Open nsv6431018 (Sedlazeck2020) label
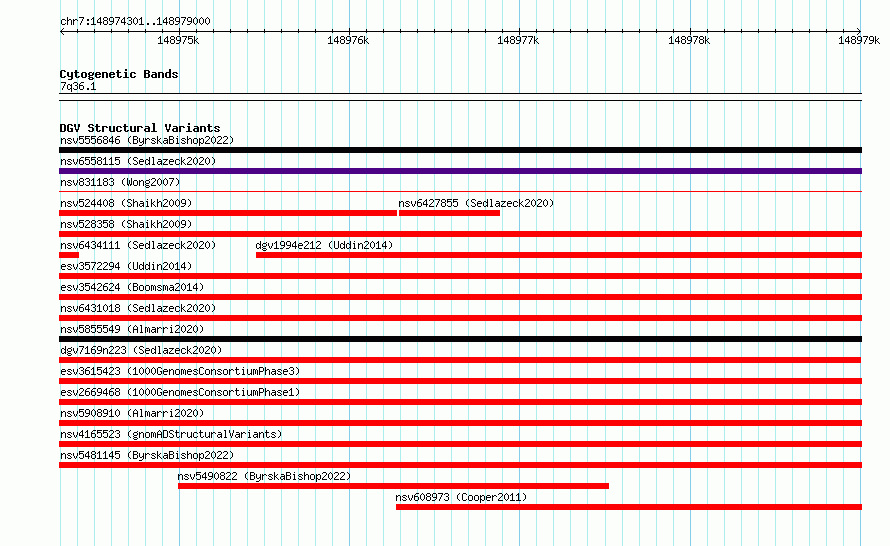The width and height of the screenshot is (890, 546). [x=138, y=308]
